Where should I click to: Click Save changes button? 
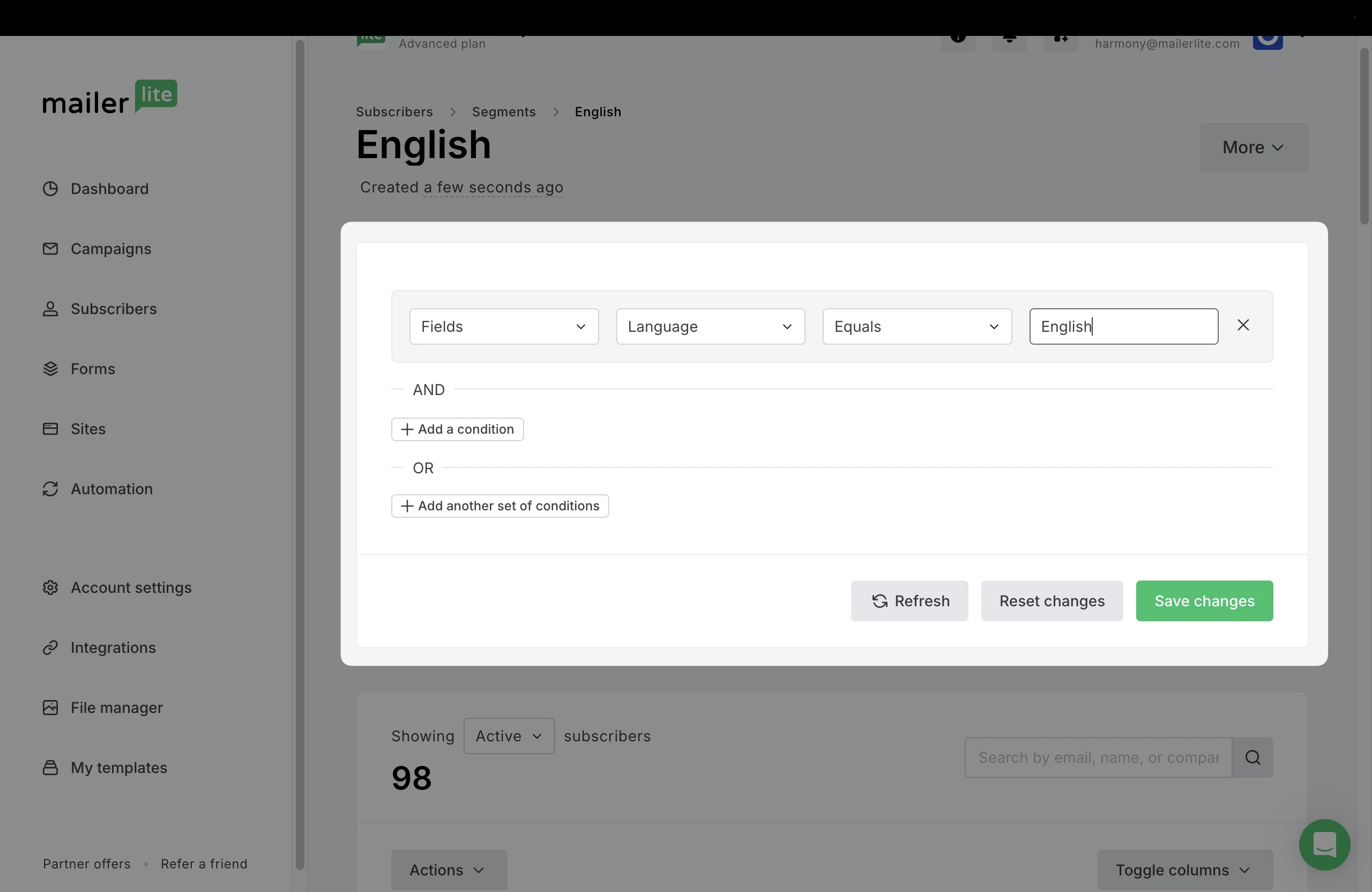[1204, 601]
